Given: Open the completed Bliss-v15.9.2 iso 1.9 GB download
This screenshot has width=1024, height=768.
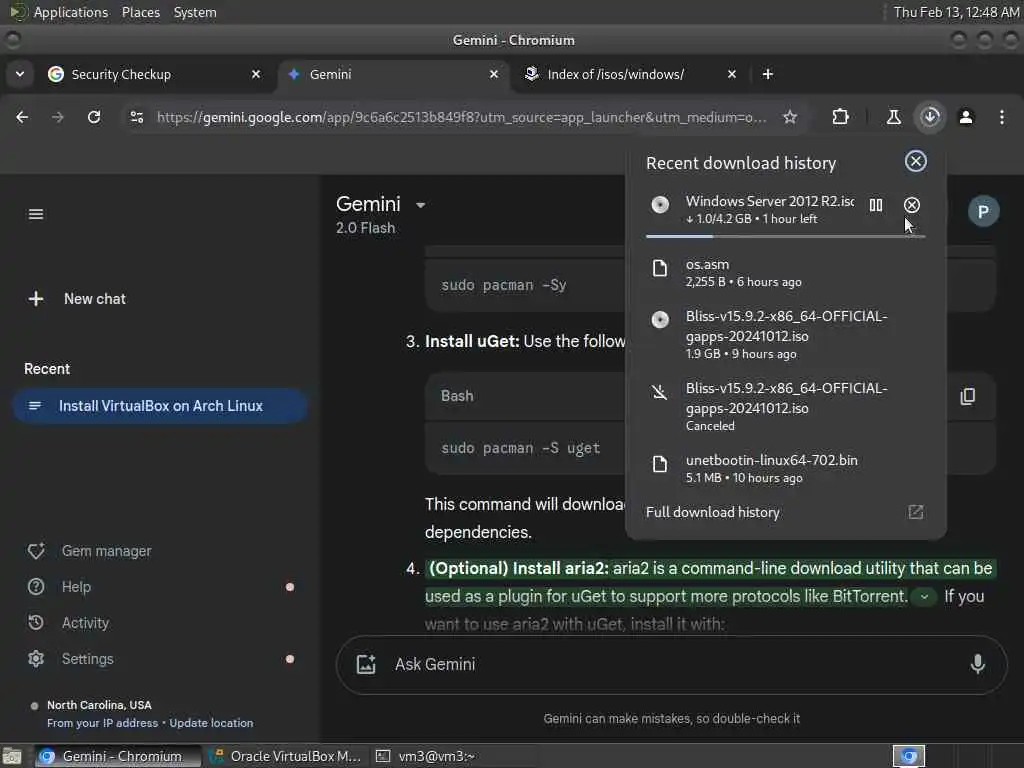Looking at the screenshot, I should pos(786,334).
